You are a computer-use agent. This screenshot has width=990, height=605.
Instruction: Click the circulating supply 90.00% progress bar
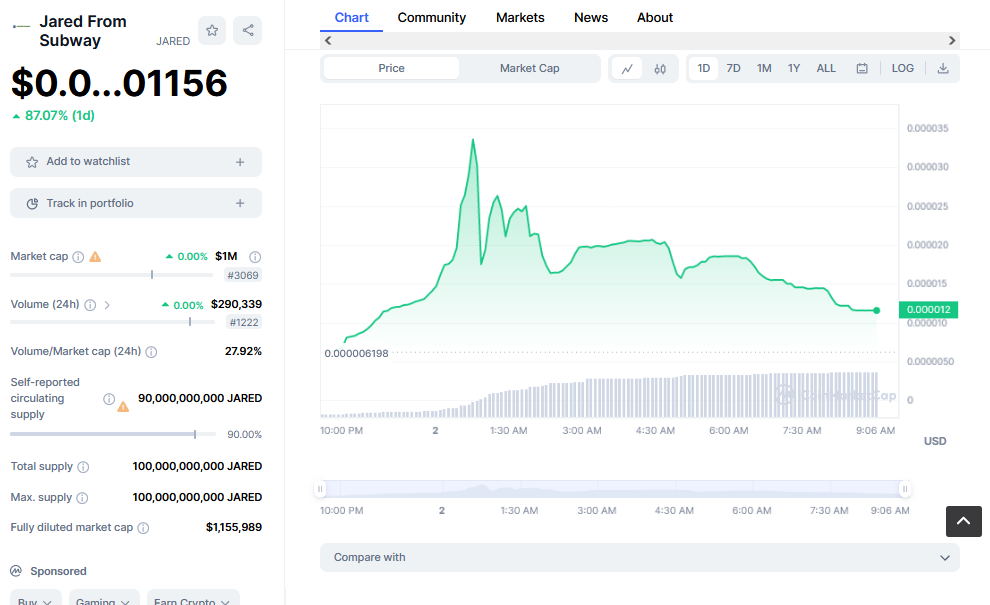[113, 434]
